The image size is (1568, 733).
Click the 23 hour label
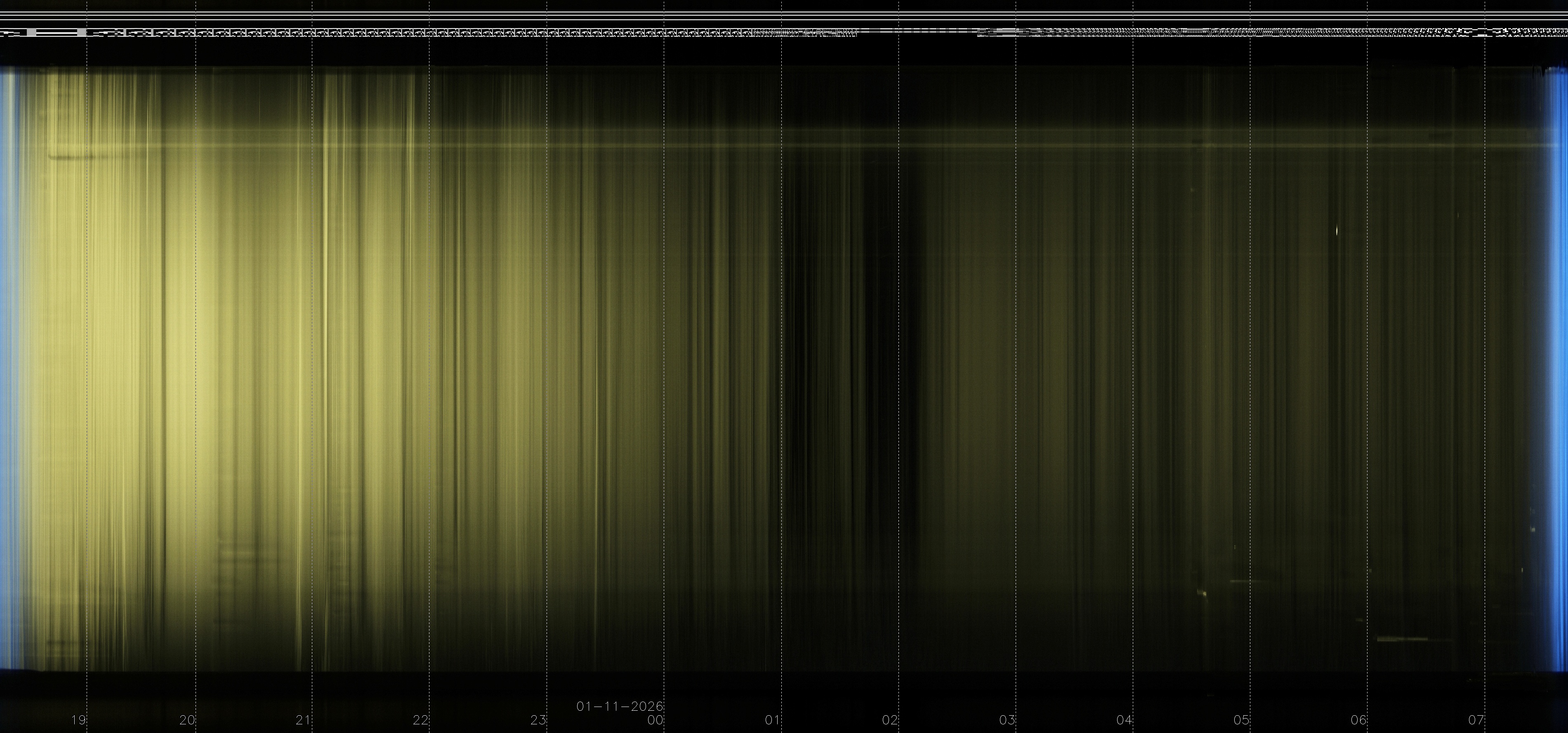click(538, 720)
